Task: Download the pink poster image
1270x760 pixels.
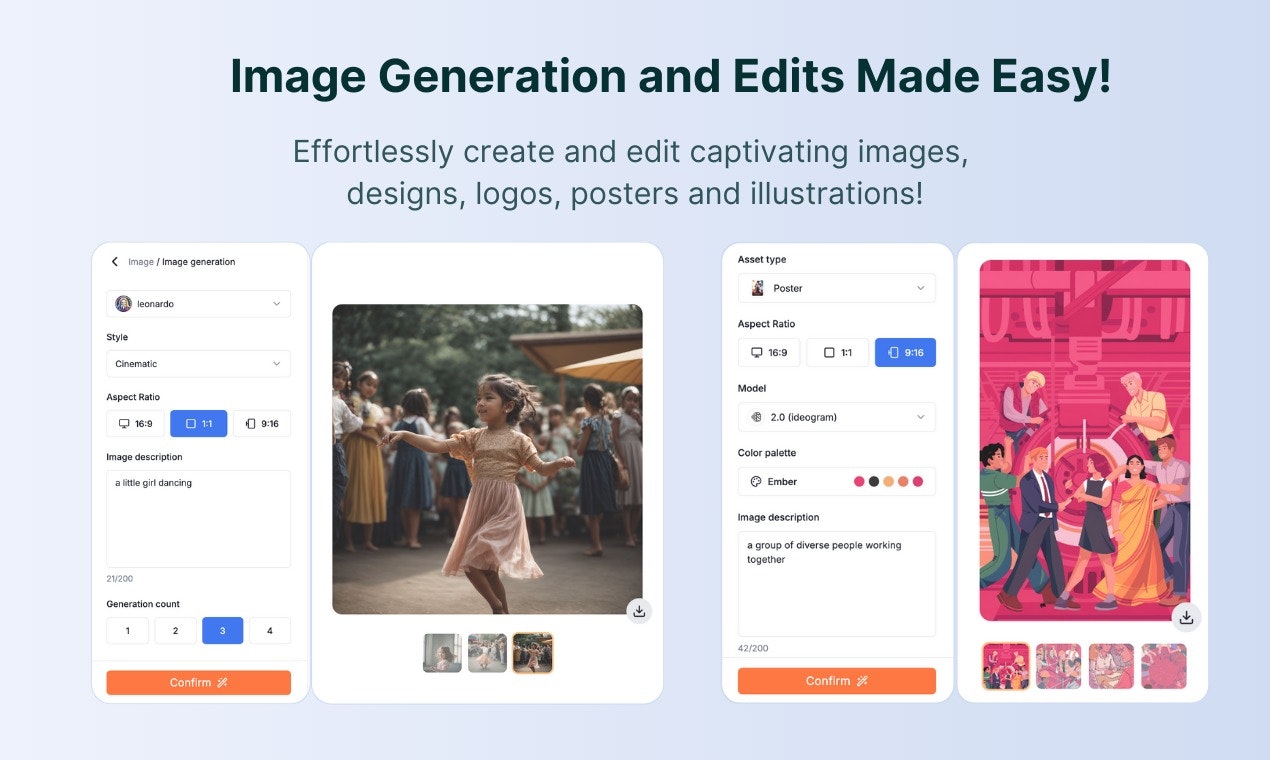Action: point(1186,618)
